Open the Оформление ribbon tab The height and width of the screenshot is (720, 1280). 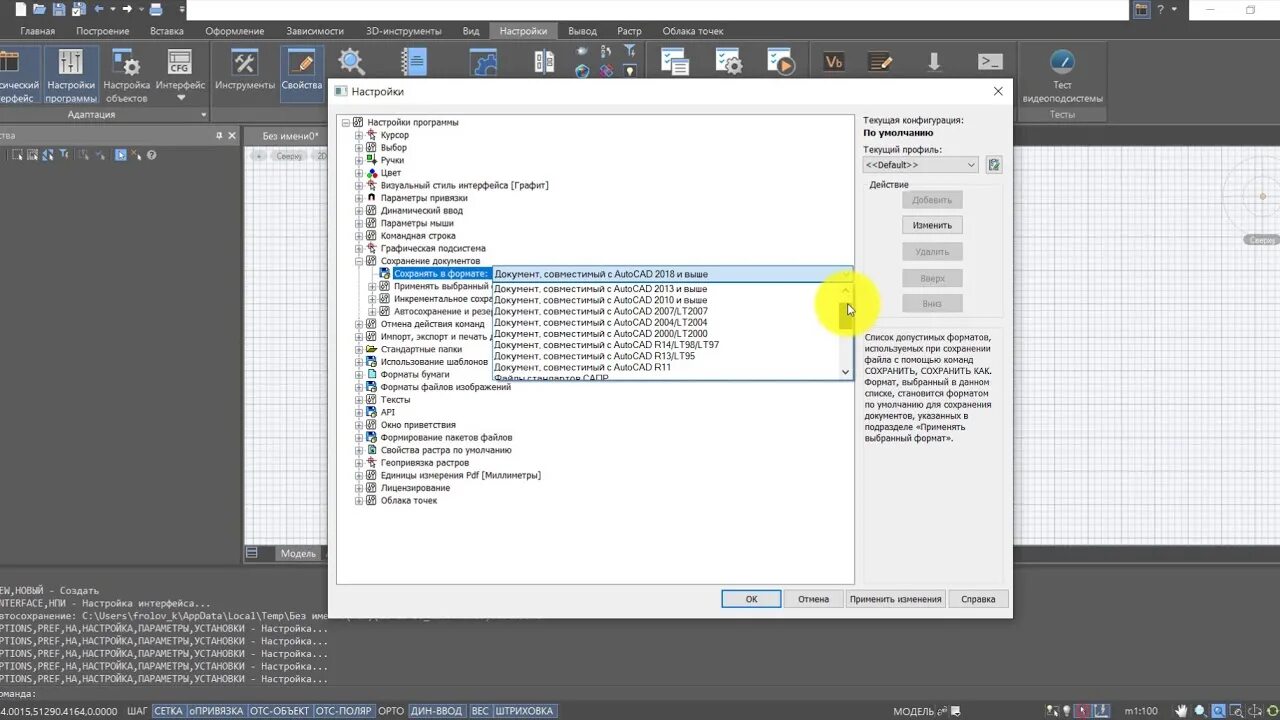click(x=235, y=31)
